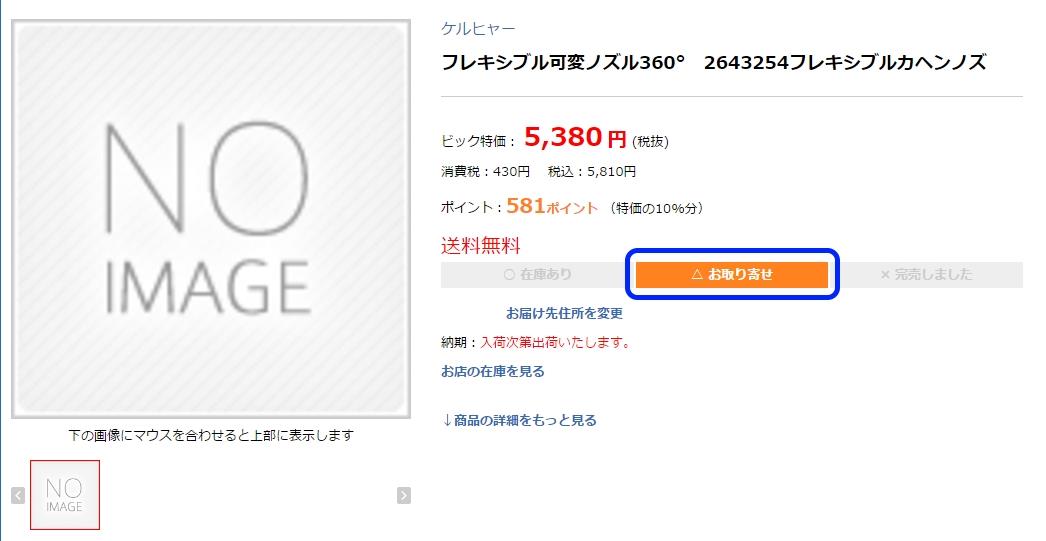The width and height of the screenshot is (1046, 541).
Task: Click the × icon beside 完売しました
Action: [885, 274]
